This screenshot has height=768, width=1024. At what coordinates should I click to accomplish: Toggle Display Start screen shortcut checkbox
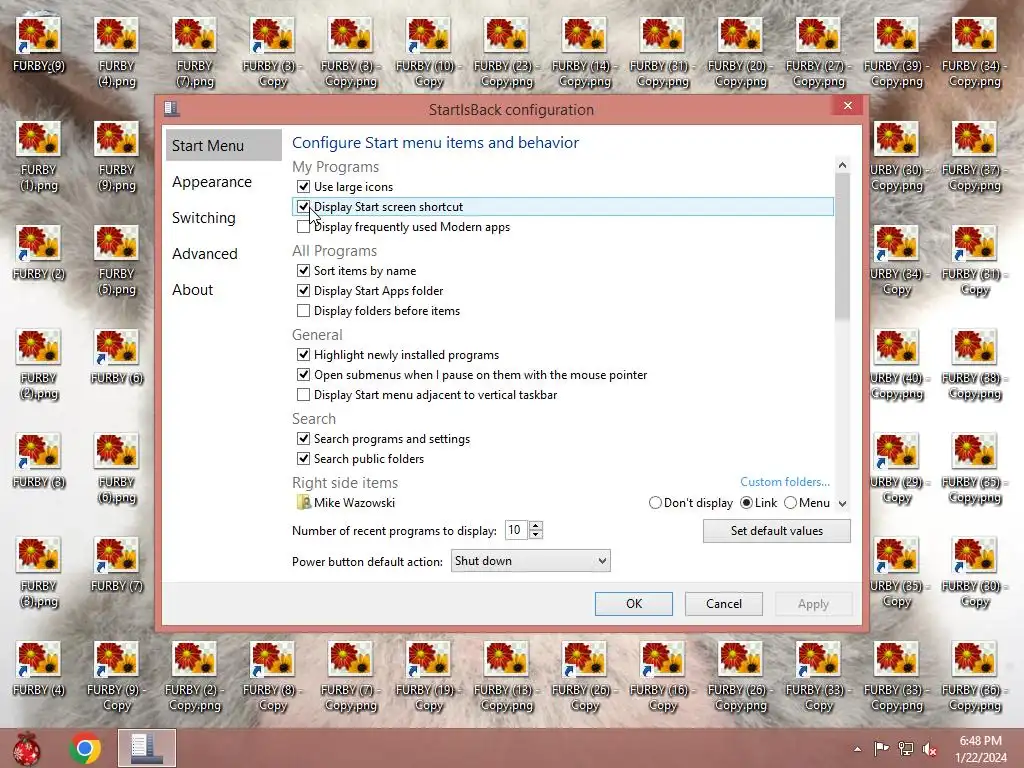(x=303, y=207)
